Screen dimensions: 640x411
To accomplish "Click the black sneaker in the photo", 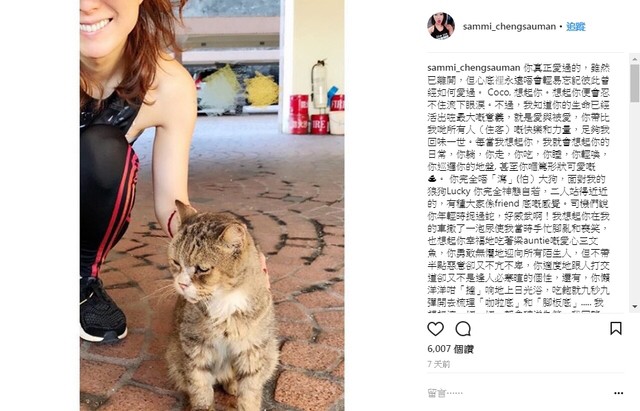I will 102,310.
